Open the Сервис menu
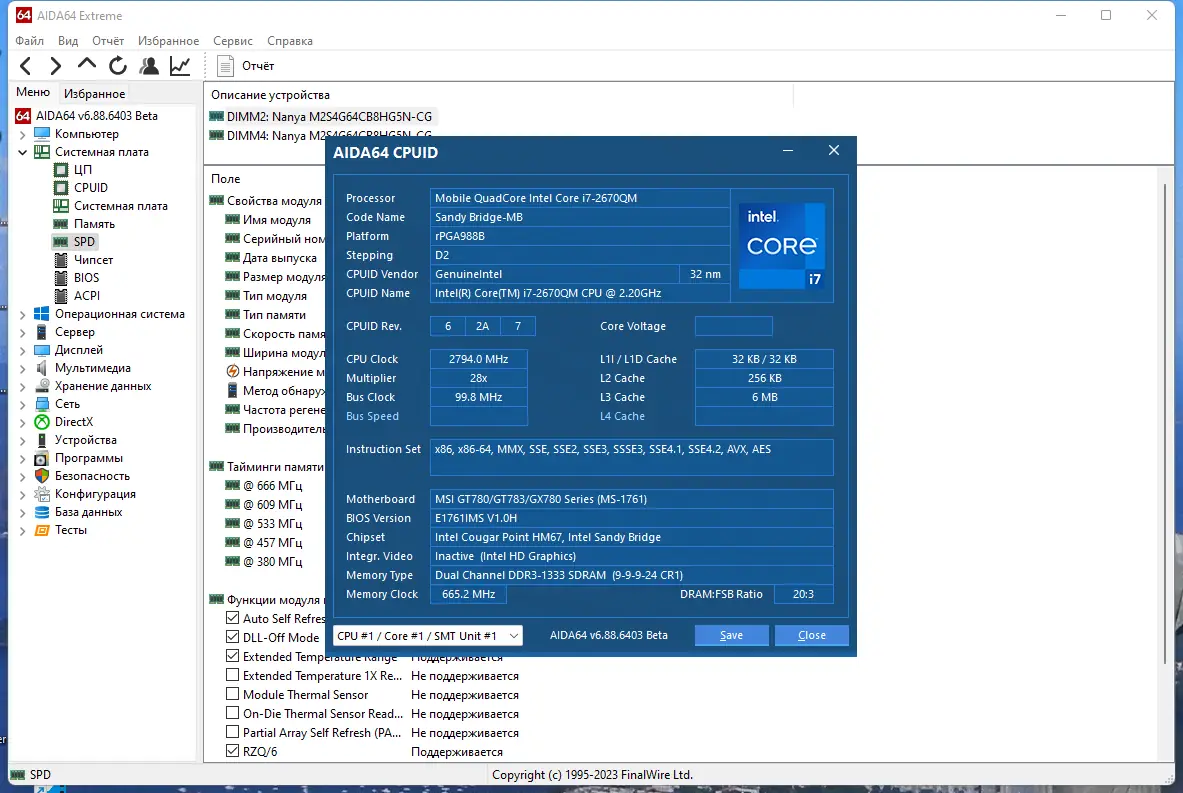Image resolution: width=1183 pixels, height=793 pixels. click(232, 41)
